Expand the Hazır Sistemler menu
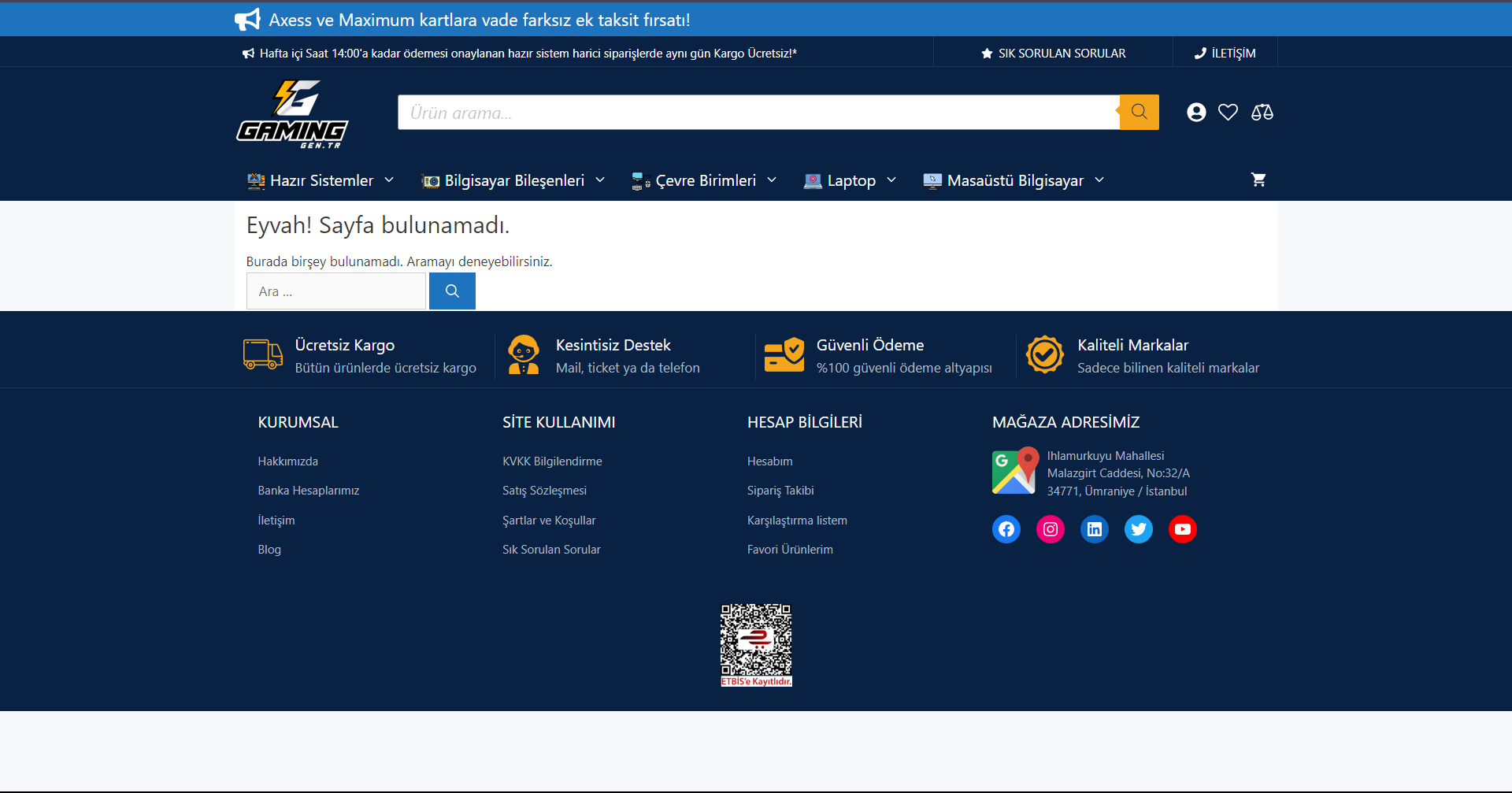The width and height of the screenshot is (1512, 793). pos(321,180)
